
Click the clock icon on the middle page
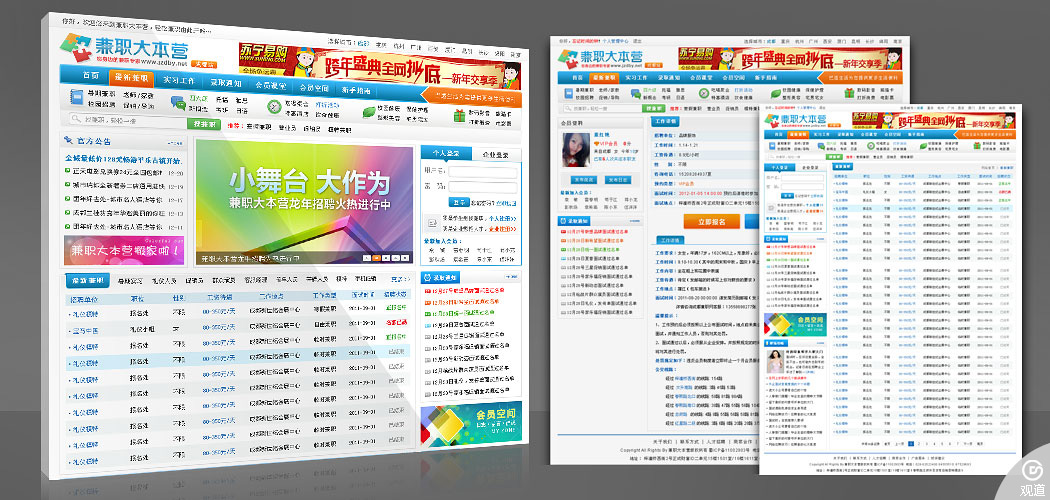[703, 93]
